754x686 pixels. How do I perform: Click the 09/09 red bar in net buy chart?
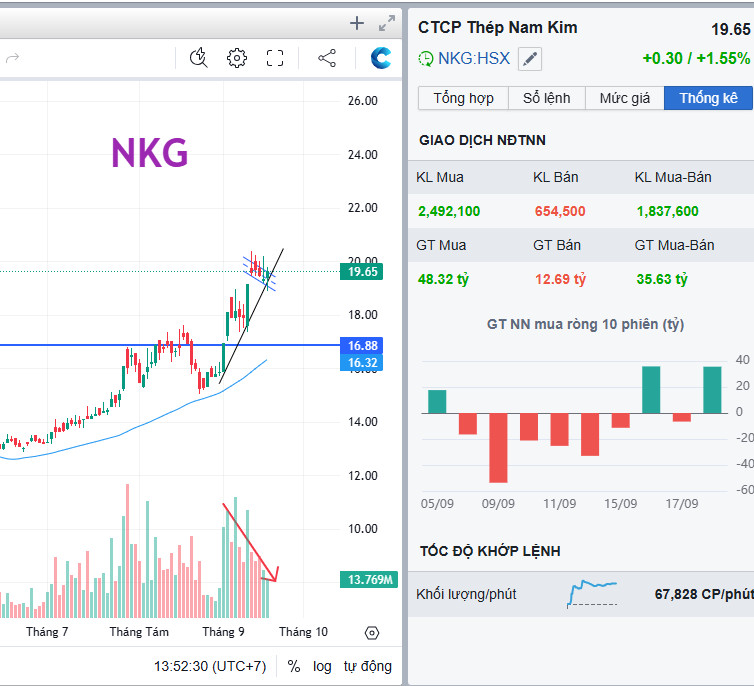(x=498, y=448)
